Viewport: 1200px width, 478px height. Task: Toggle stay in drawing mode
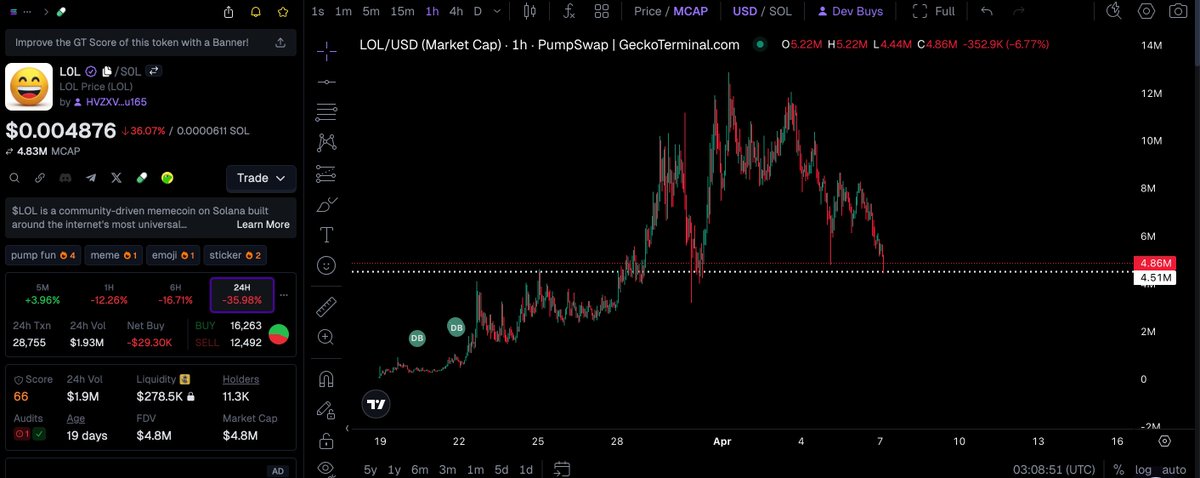326,409
